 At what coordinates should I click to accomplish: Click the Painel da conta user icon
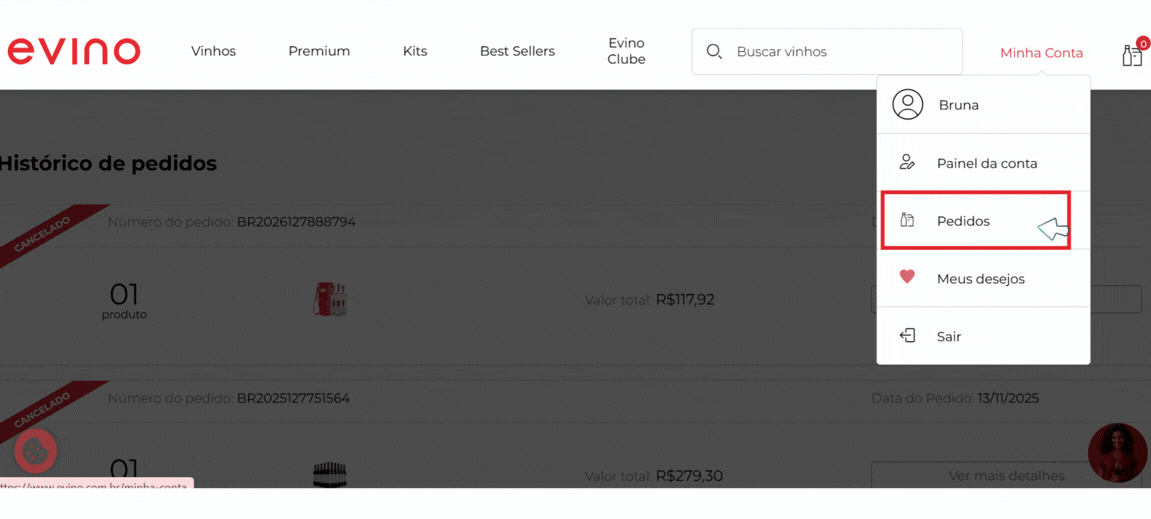click(907, 162)
